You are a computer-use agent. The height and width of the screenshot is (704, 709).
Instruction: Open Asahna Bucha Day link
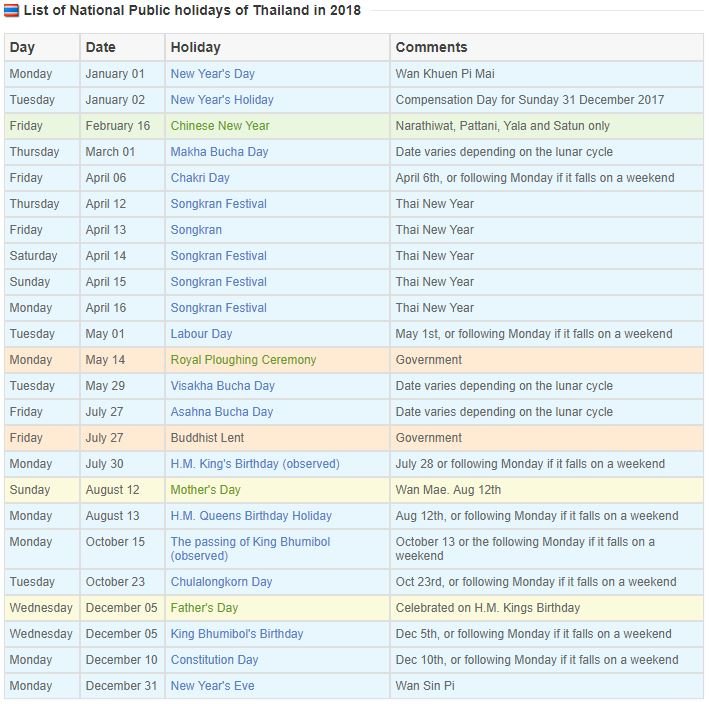pyautogui.click(x=221, y=412)
